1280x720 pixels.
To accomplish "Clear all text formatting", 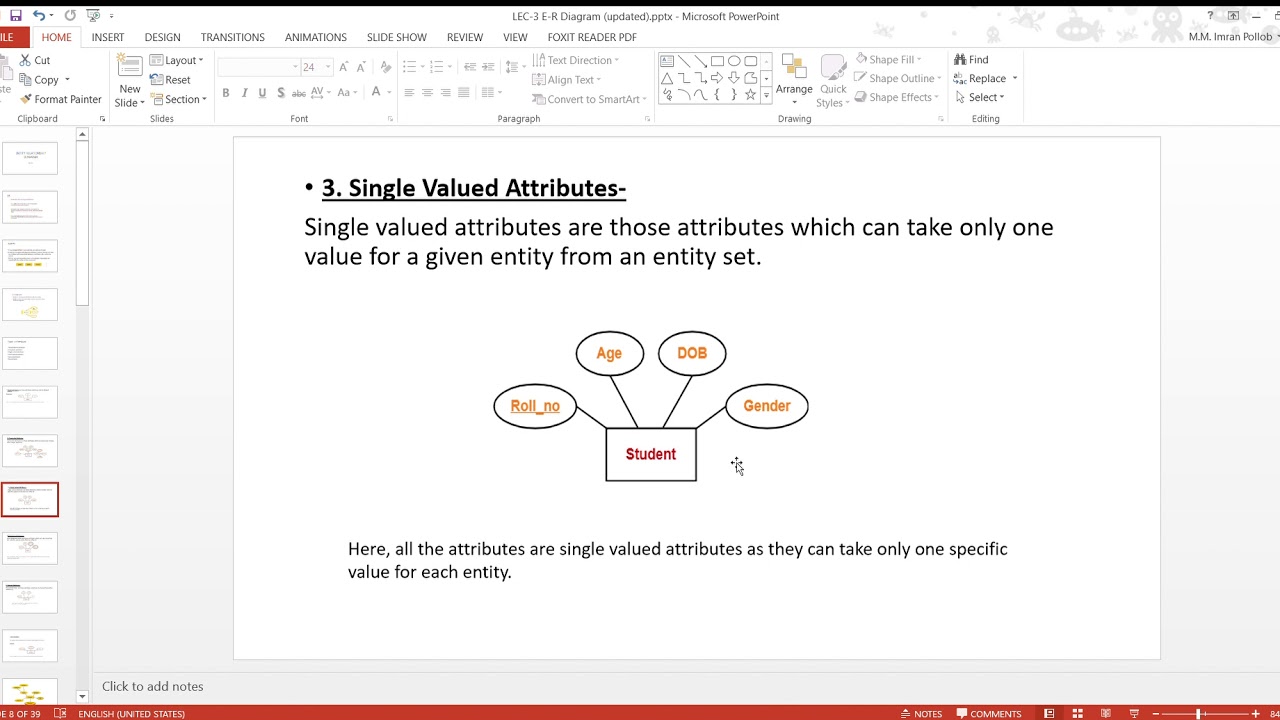I will coord(386,67).
